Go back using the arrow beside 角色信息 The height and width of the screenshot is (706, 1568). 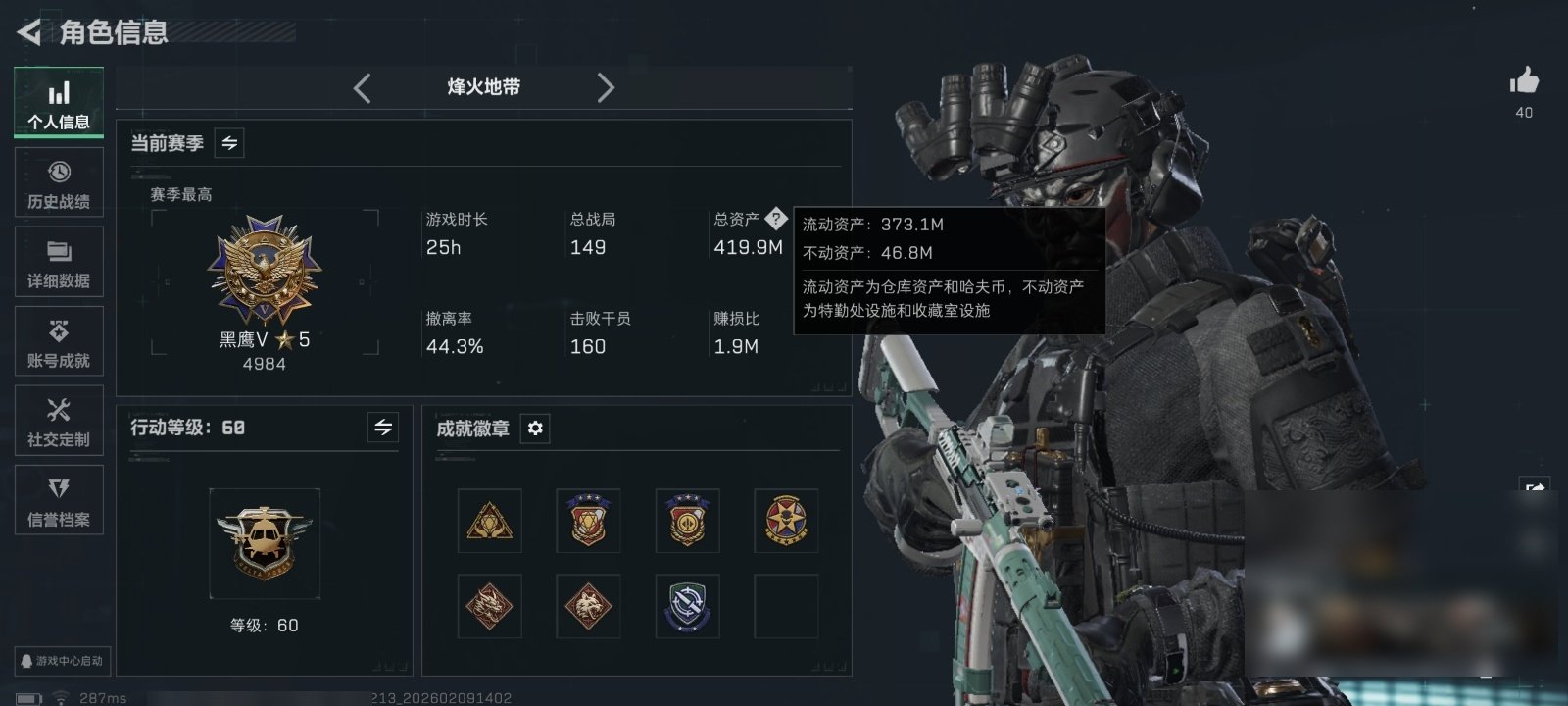pyautogui.click(x=29, y=32)
